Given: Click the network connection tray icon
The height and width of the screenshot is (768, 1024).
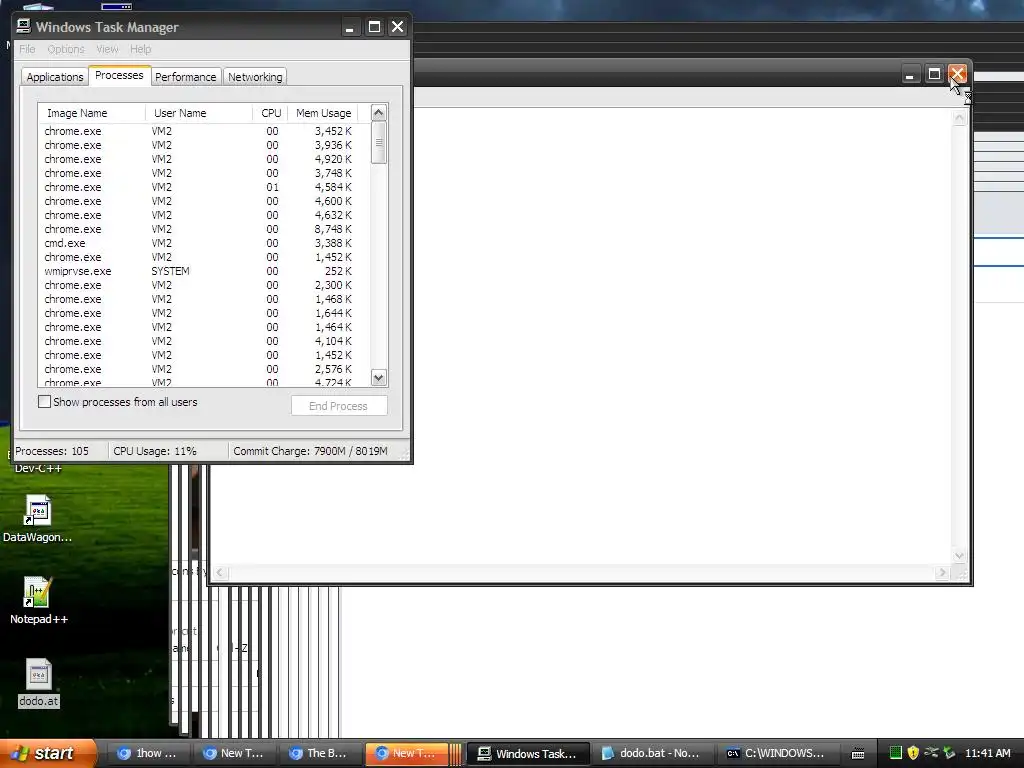Looking at the screenshot, I should coord(931,753).
